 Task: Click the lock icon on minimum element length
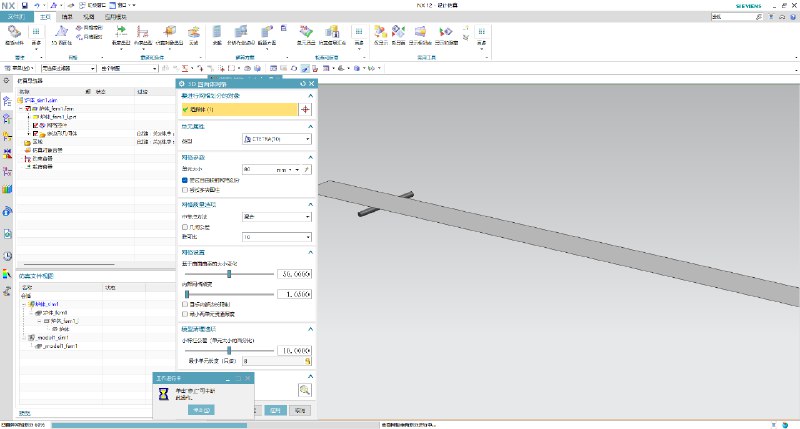(x=308, y=361)
